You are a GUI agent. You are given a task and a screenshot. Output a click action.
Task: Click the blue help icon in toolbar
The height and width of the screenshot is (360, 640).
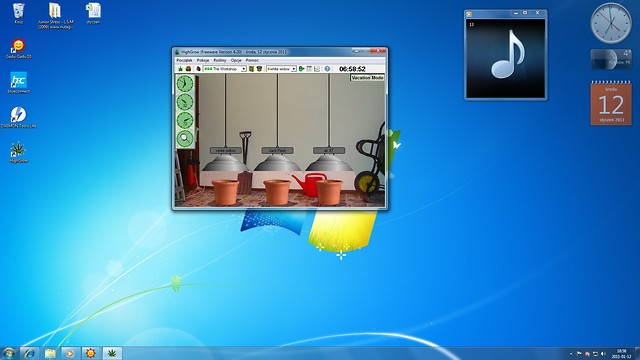coord(327,69)
